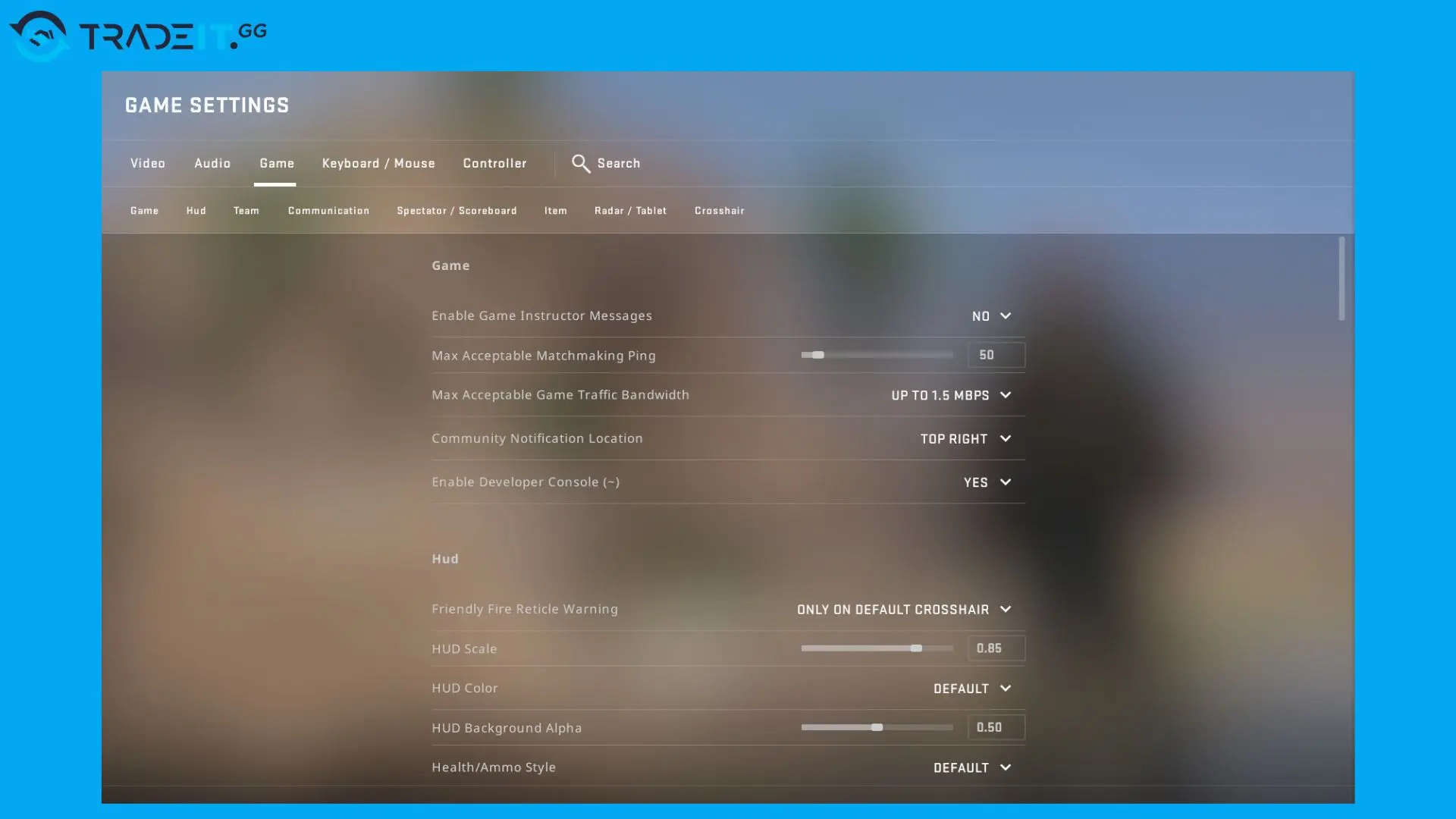Open Friendly Fire Reticle Warning dropdown
Viewport: 1456px width, 819px height.
tap(904, 610)
